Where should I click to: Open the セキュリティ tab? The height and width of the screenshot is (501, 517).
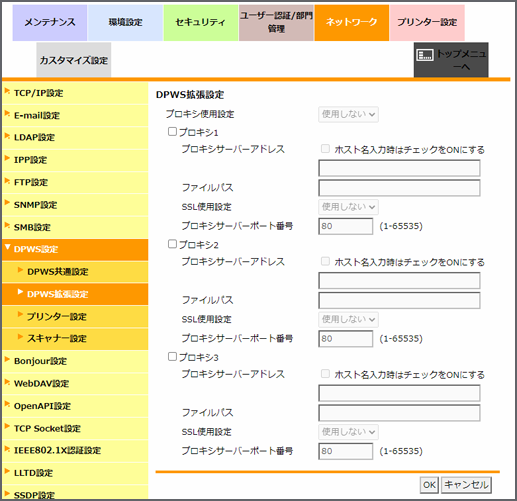[x=201, y=23]
